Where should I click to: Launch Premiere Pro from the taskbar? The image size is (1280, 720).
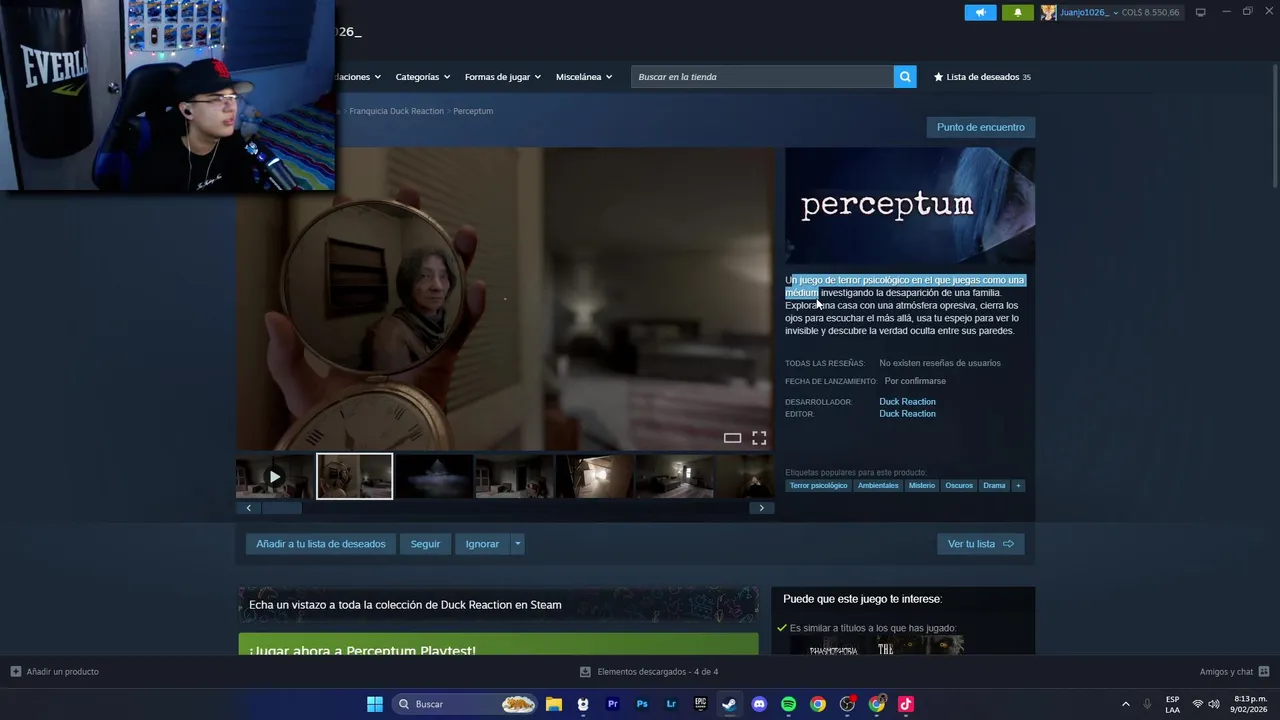click(613, 704)
